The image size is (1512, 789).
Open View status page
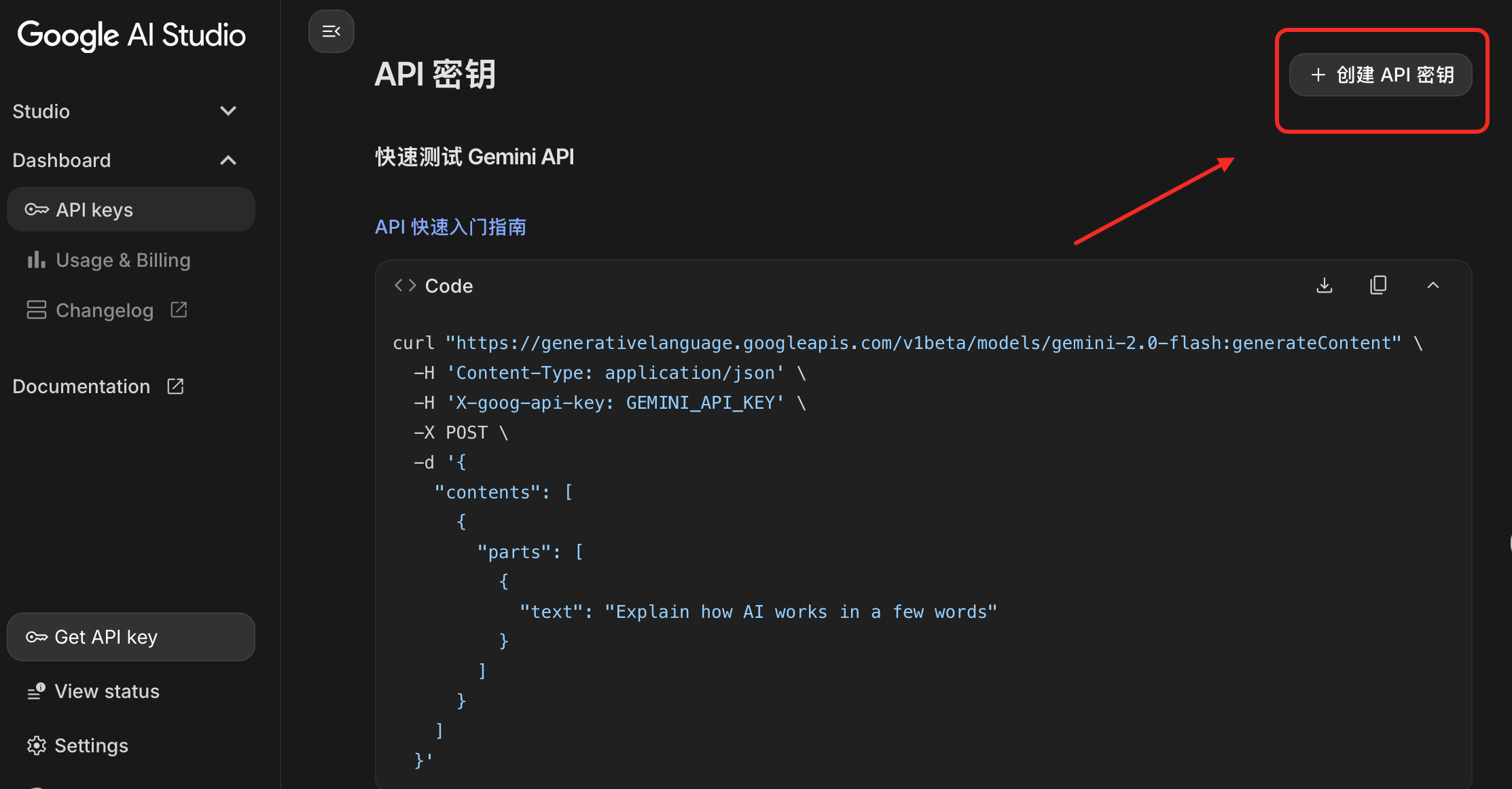[x=107, y=691]
